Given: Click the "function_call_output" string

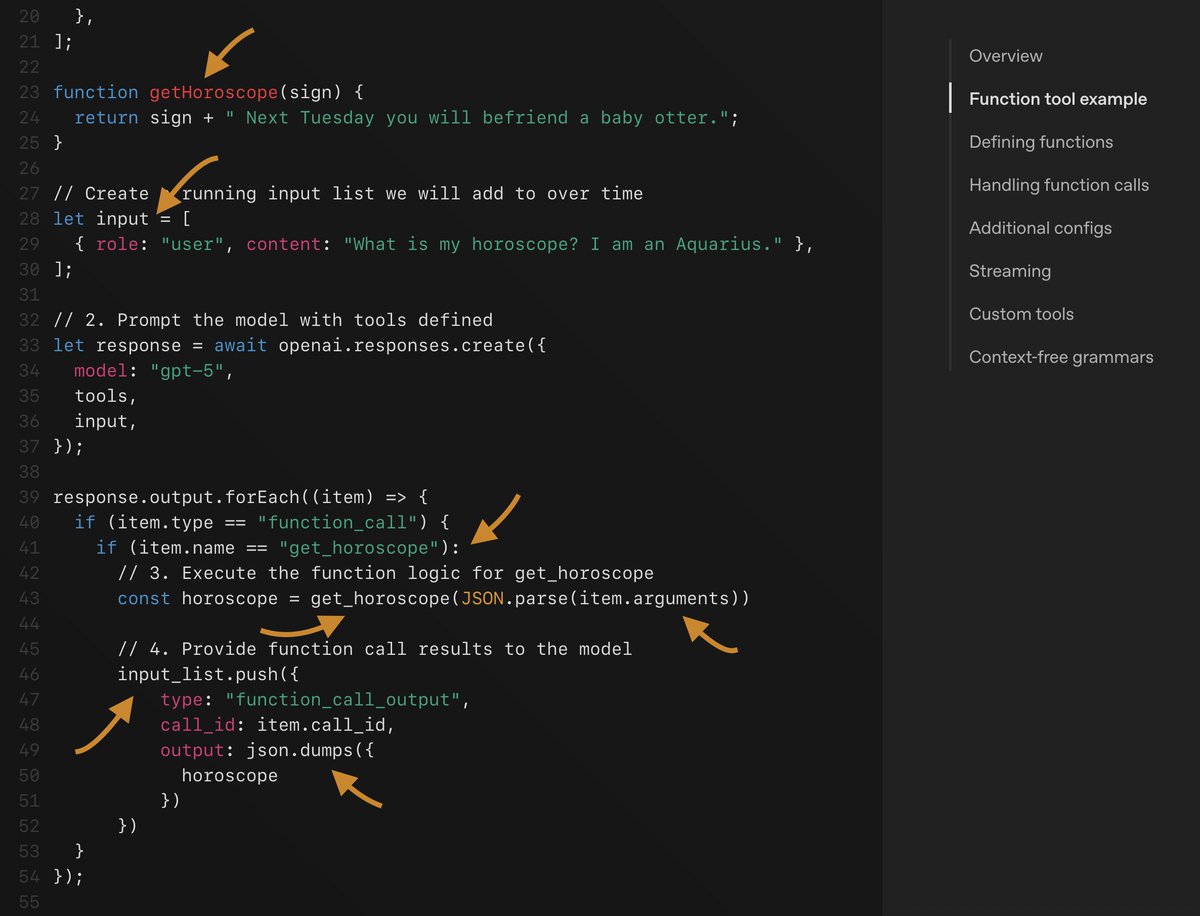Looking at the screenshot, I should (343, 700).
